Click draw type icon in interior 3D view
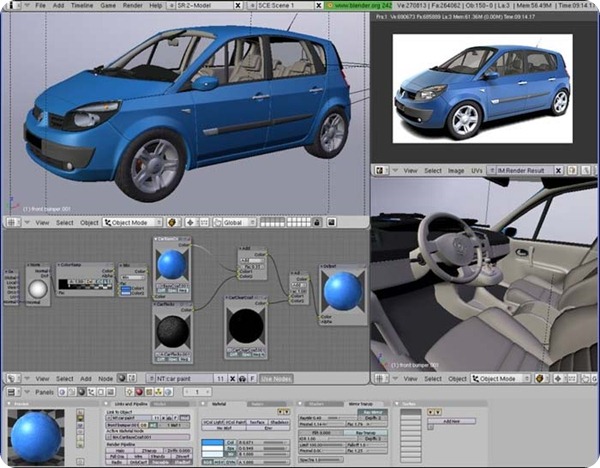Screen dimensions: 600x468 click(x=540, y=378)
